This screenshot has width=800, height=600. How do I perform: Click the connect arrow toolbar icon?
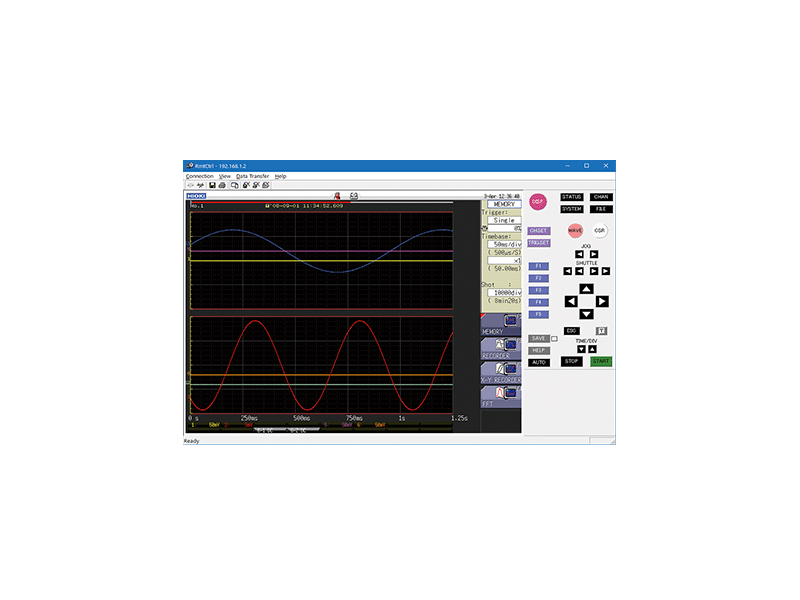(x=190, y=185)
